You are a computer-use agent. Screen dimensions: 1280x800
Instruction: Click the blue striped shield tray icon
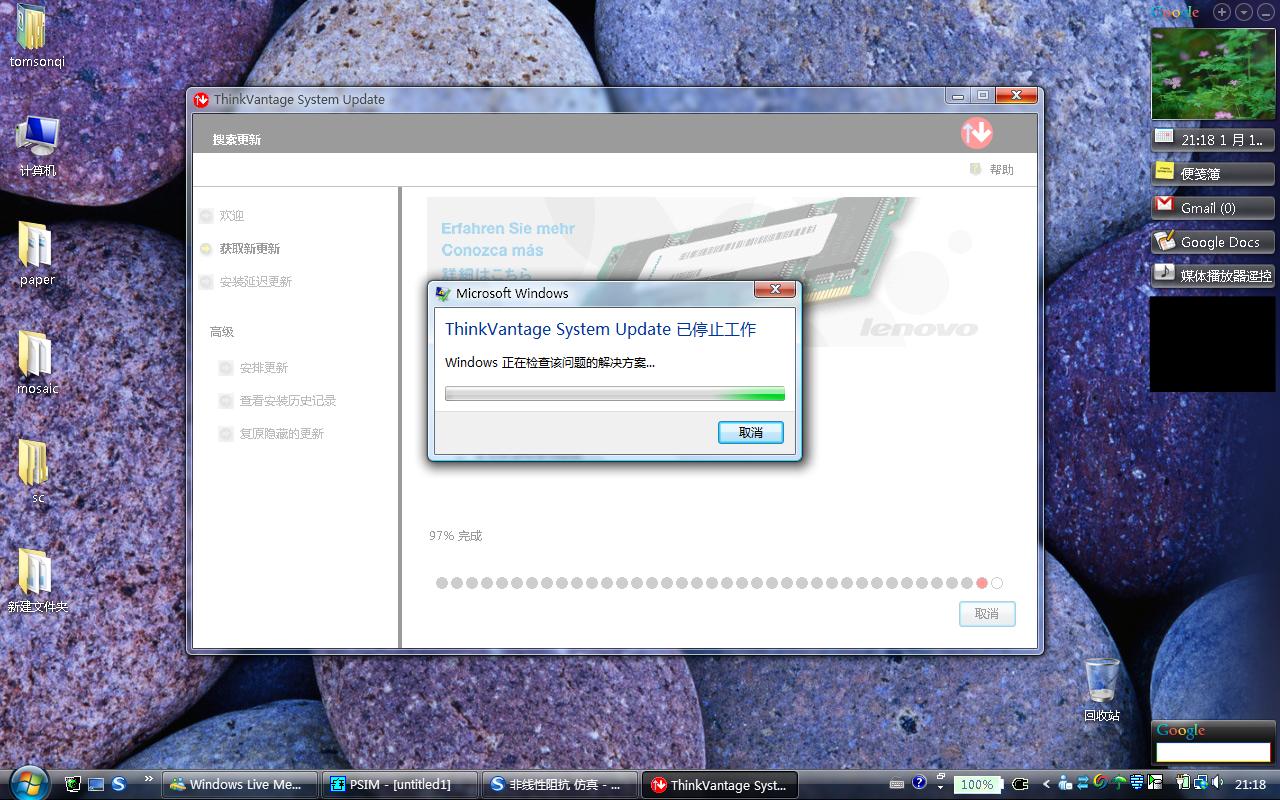[x=1137, y=784]
